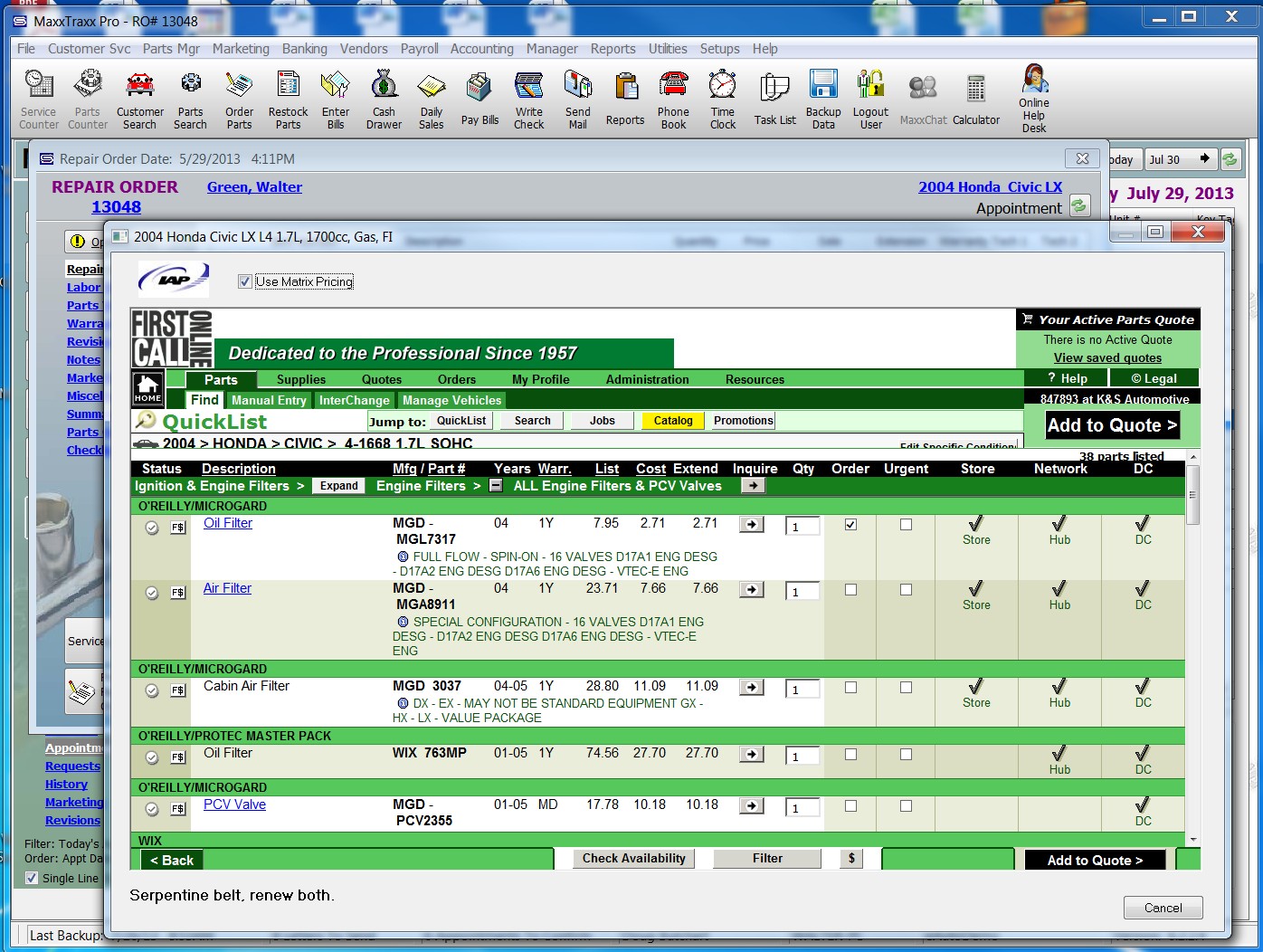Screen dimensions: 1263x952
Task: Go to First Call HOME icon
Action: click(147, 388)
